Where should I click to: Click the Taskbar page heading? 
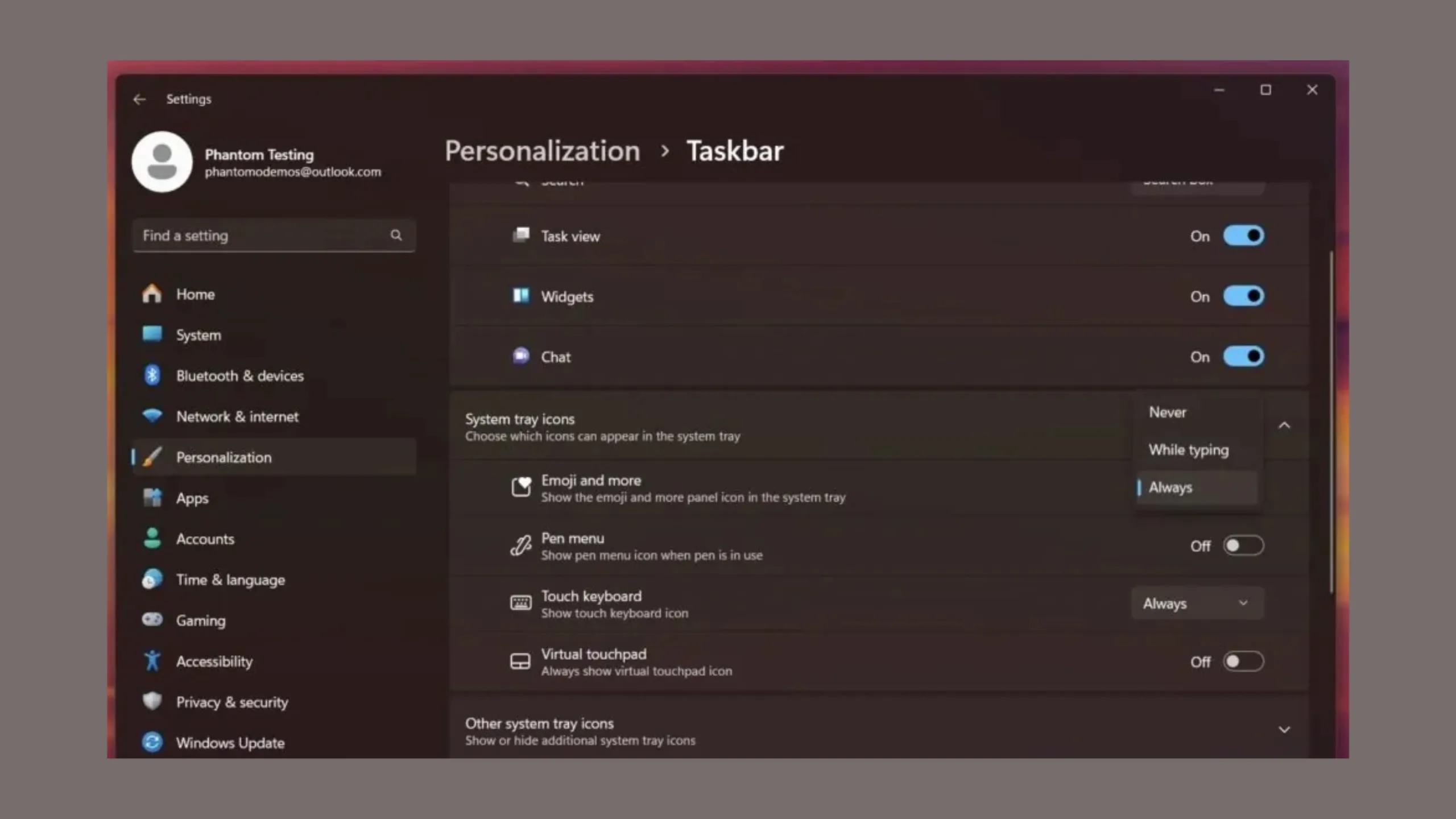click(735, 151)
